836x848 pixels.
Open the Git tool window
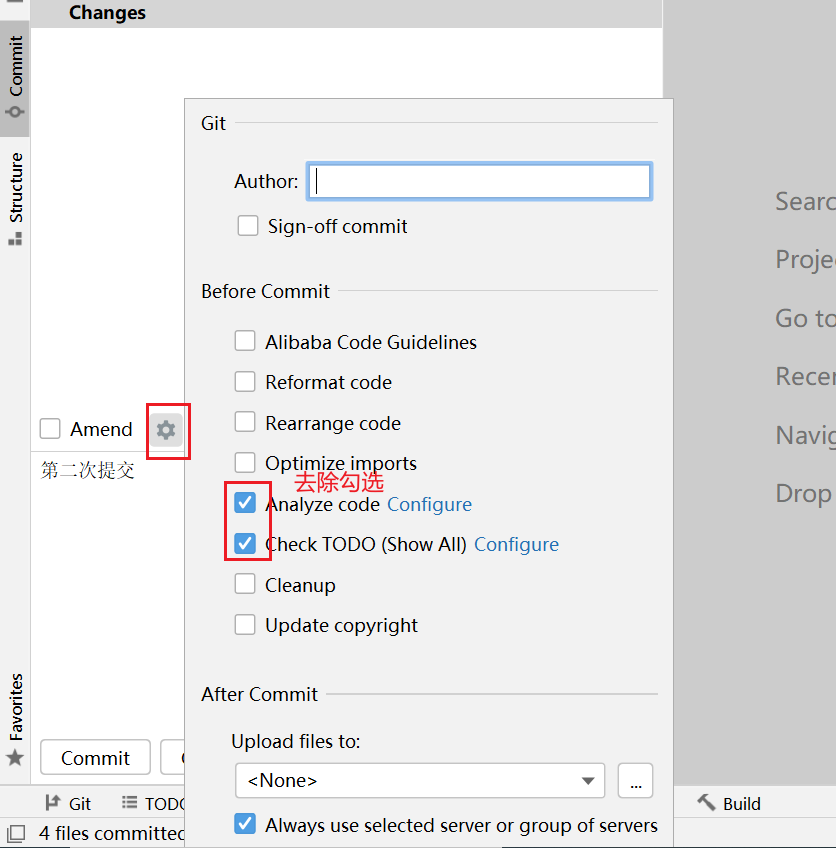(x=68, y=803)
